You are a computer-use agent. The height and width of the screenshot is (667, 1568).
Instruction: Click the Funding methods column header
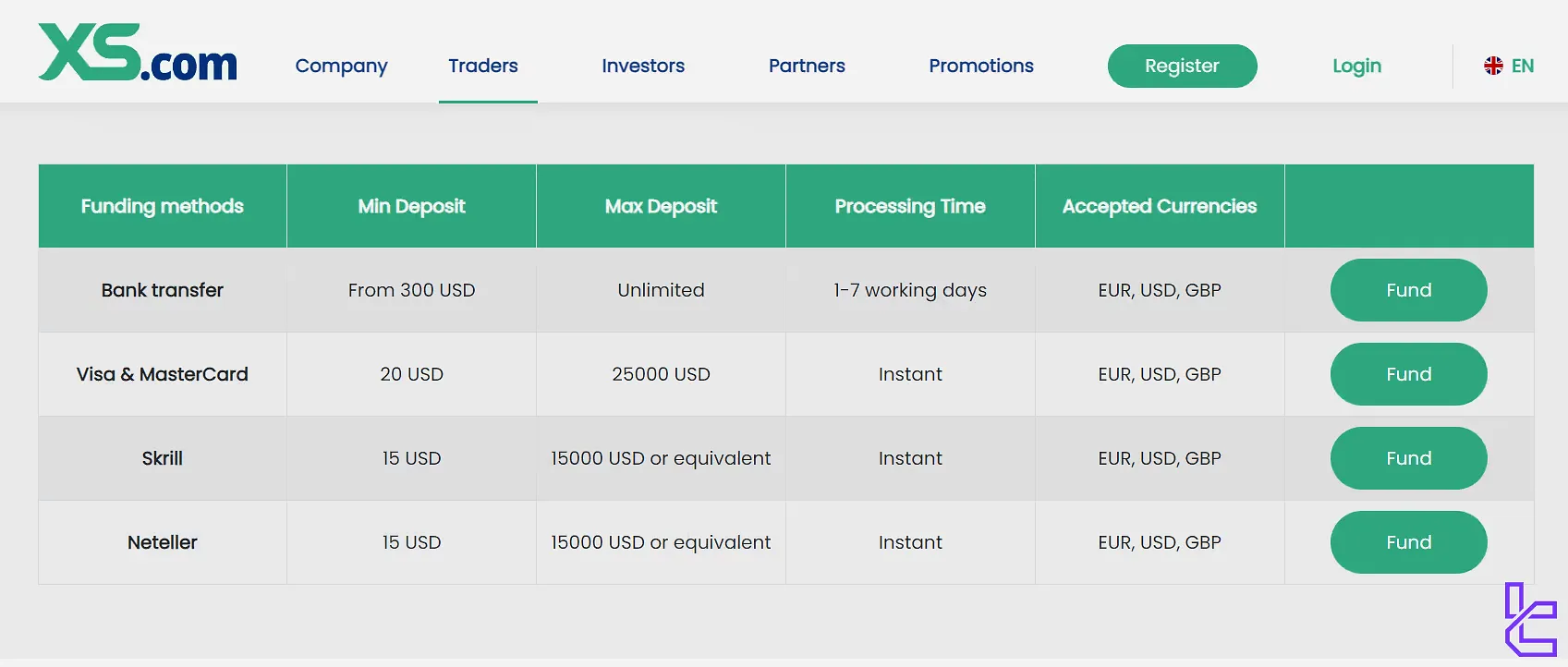tap(163, 206)
